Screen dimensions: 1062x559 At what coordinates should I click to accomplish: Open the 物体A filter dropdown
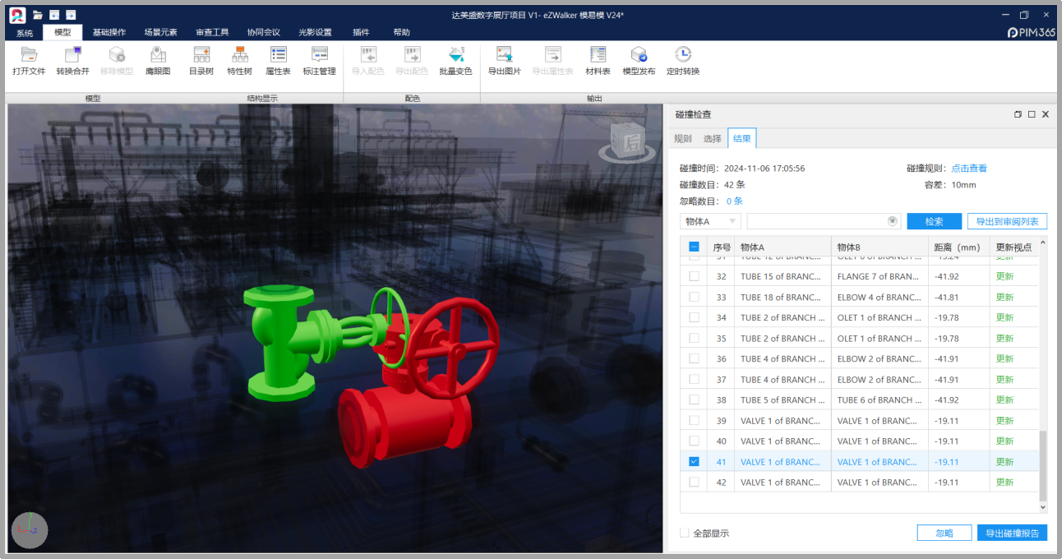710,221
